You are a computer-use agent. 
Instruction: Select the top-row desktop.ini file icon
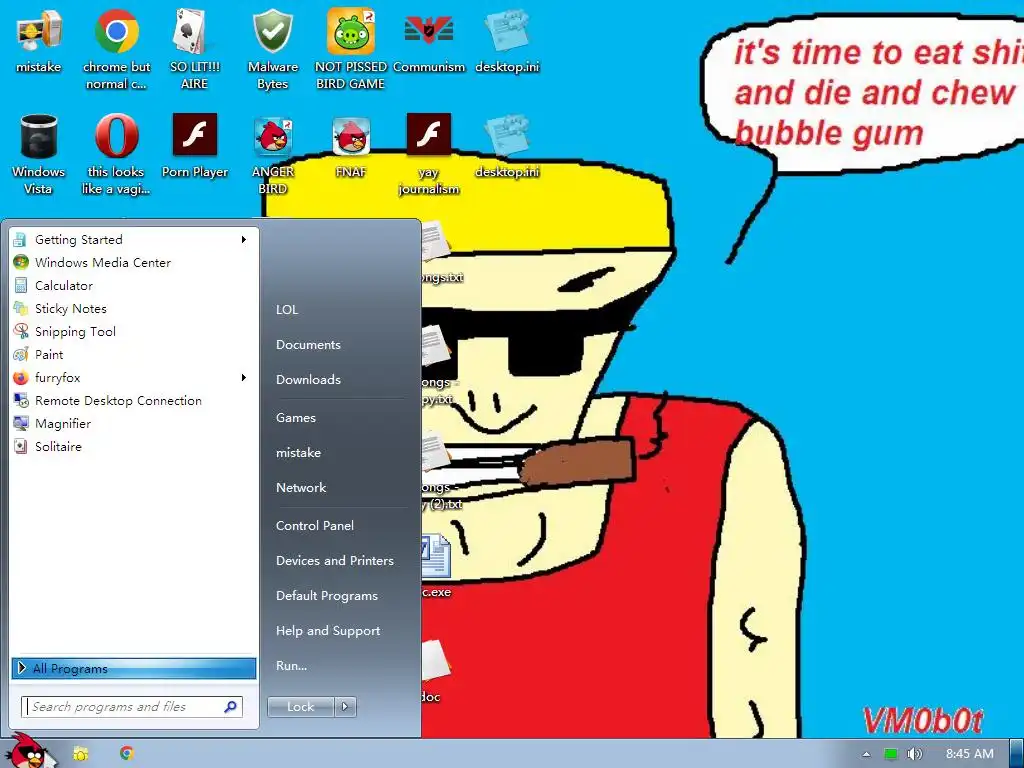(507, 42)
